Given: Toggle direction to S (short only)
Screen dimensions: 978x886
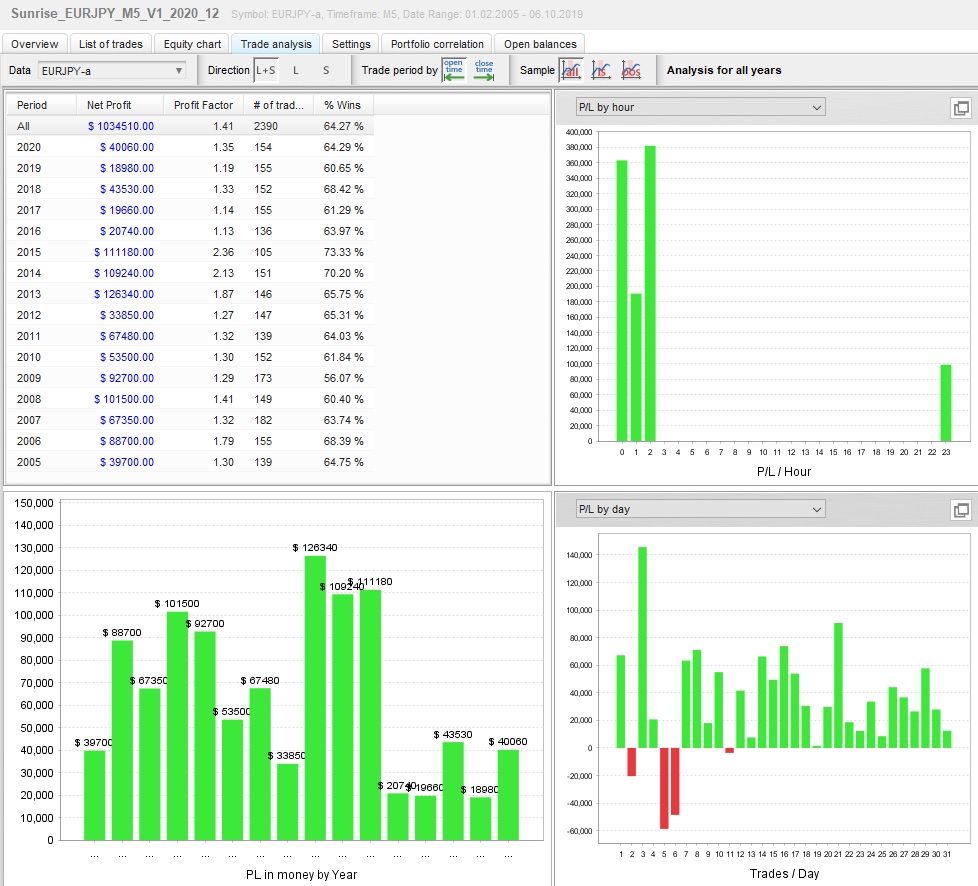Looking at the screenshot, I should [325, 70].
